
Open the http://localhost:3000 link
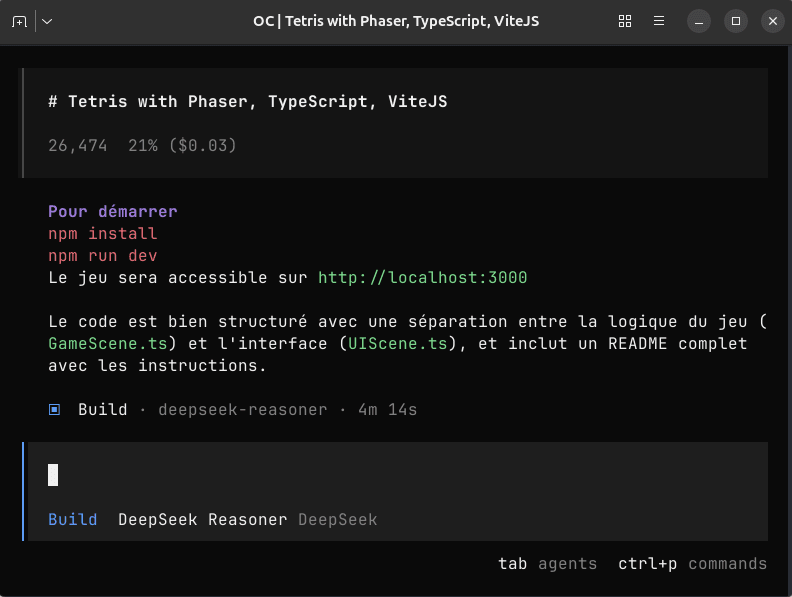coord(423,277)
